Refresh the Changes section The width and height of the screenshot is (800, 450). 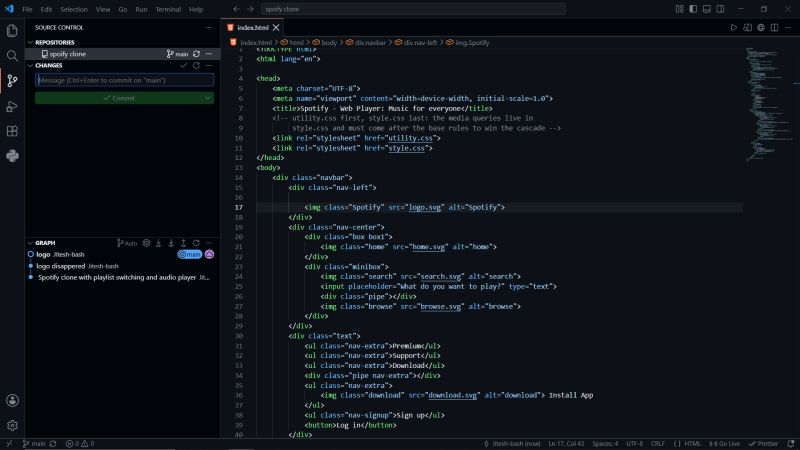pyautogui.click(x=196, y=65)
